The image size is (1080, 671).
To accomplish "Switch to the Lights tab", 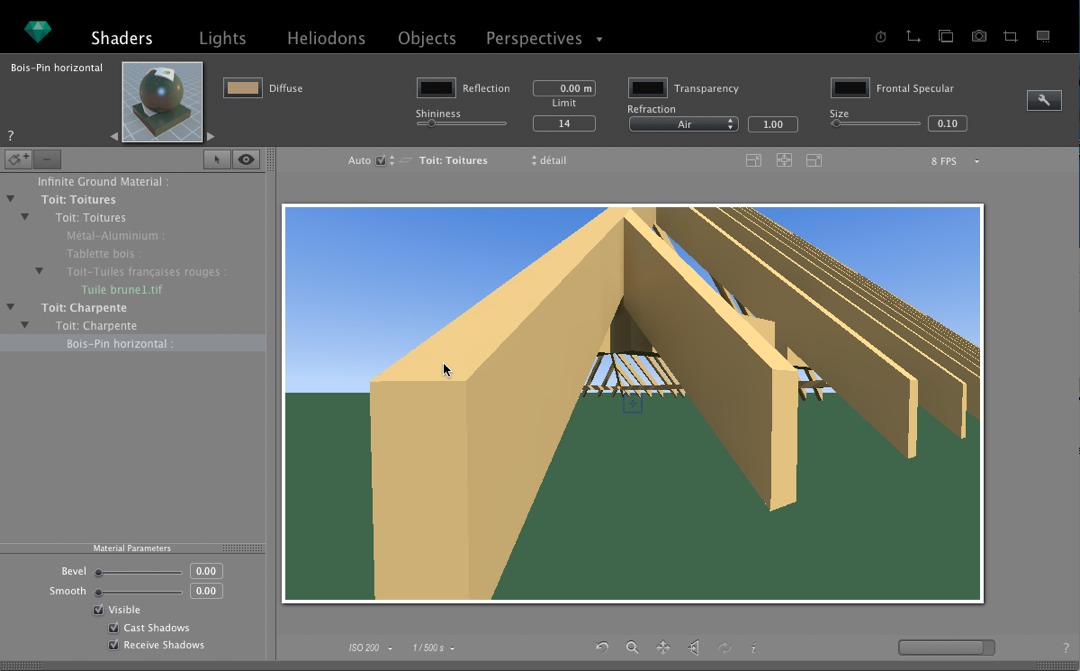I will (222, 38).
